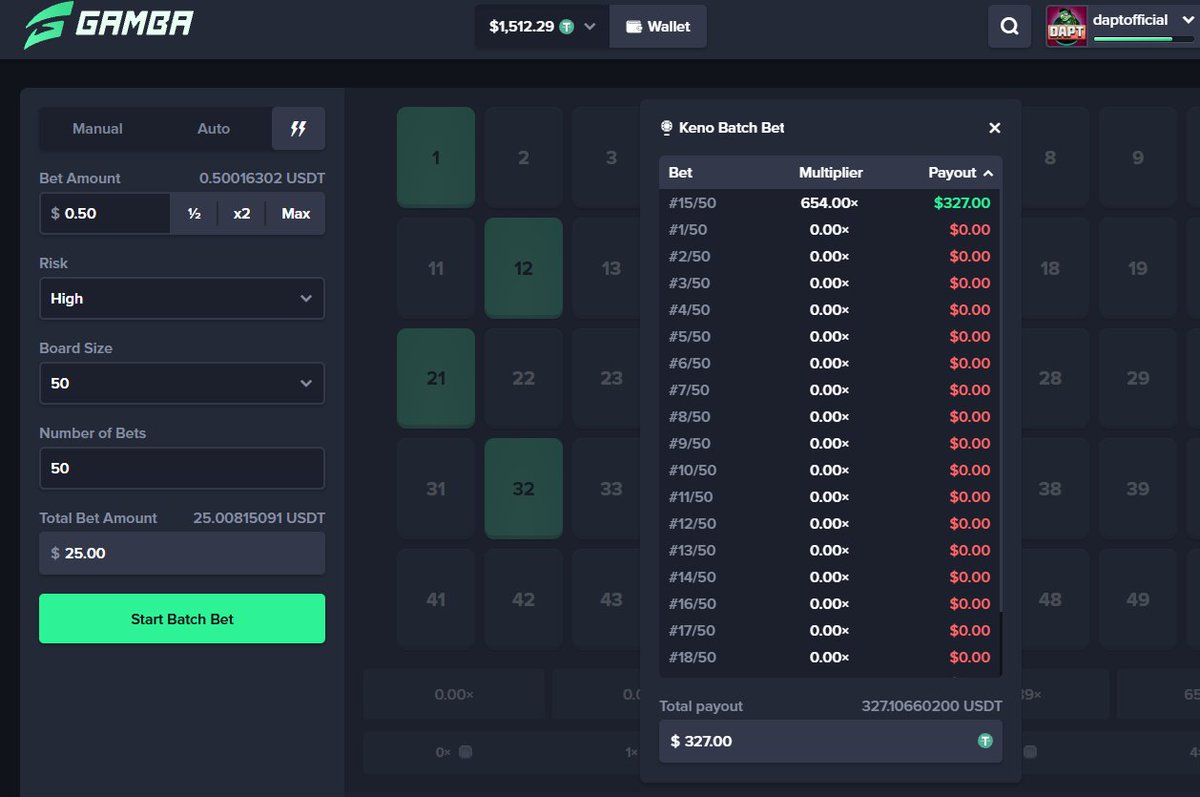This screenshot has width=1200, height=797.
Task: Select the batch bet lightning icon tab
Action: (x=298, y=129)
